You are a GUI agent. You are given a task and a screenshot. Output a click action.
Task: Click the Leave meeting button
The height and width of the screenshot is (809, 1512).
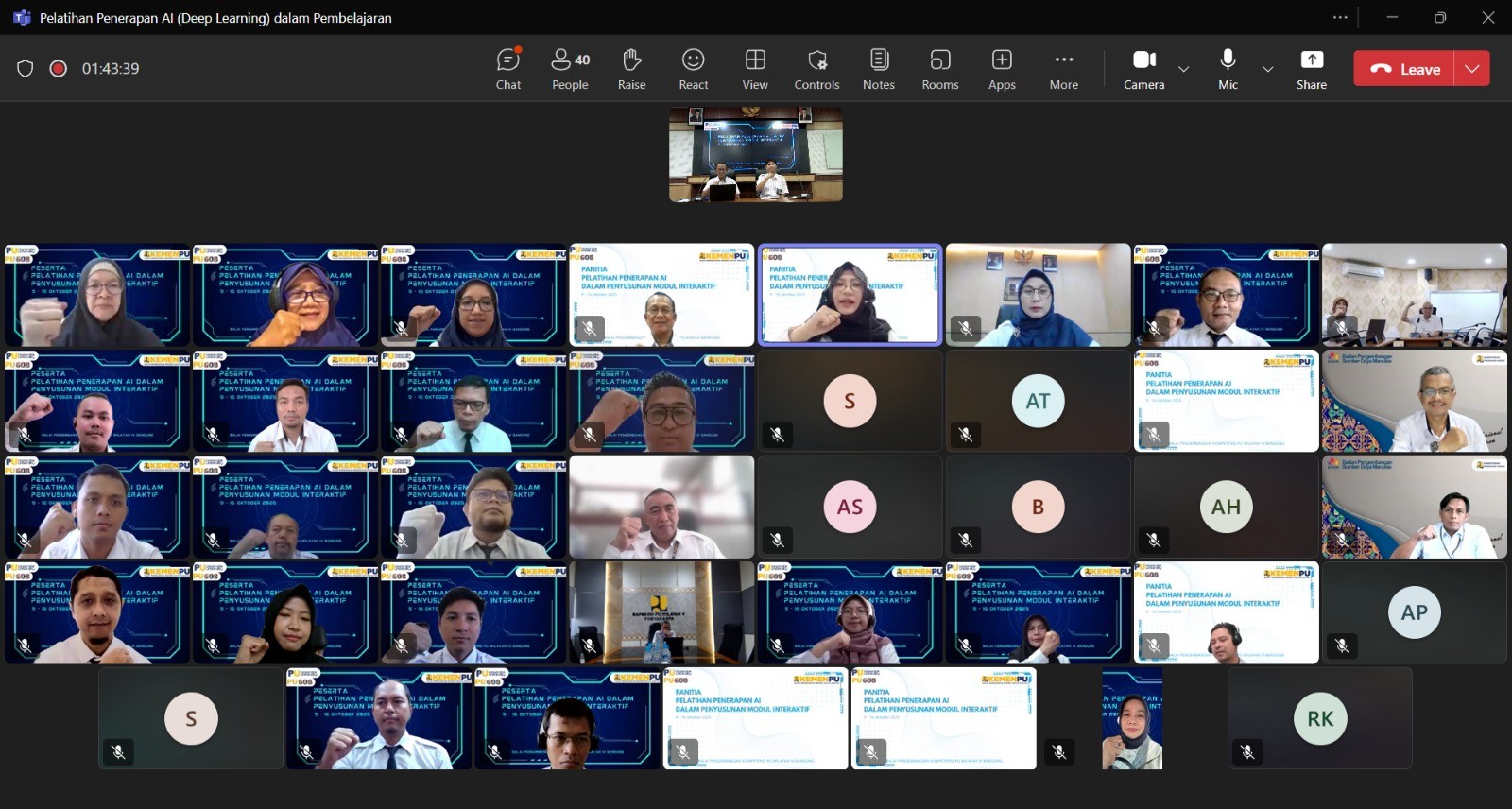coord(1405,68)
